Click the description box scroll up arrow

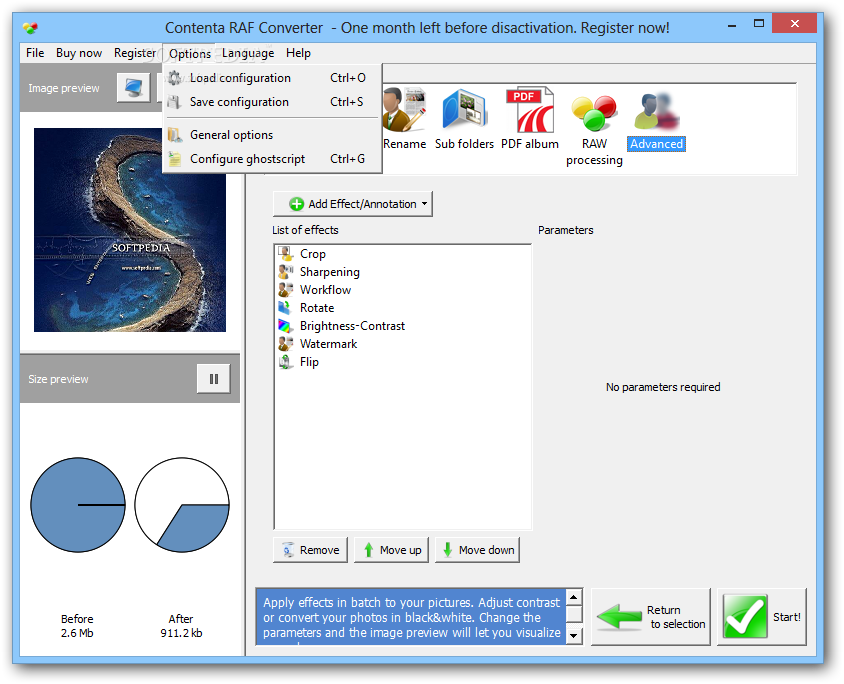[574, 597]
